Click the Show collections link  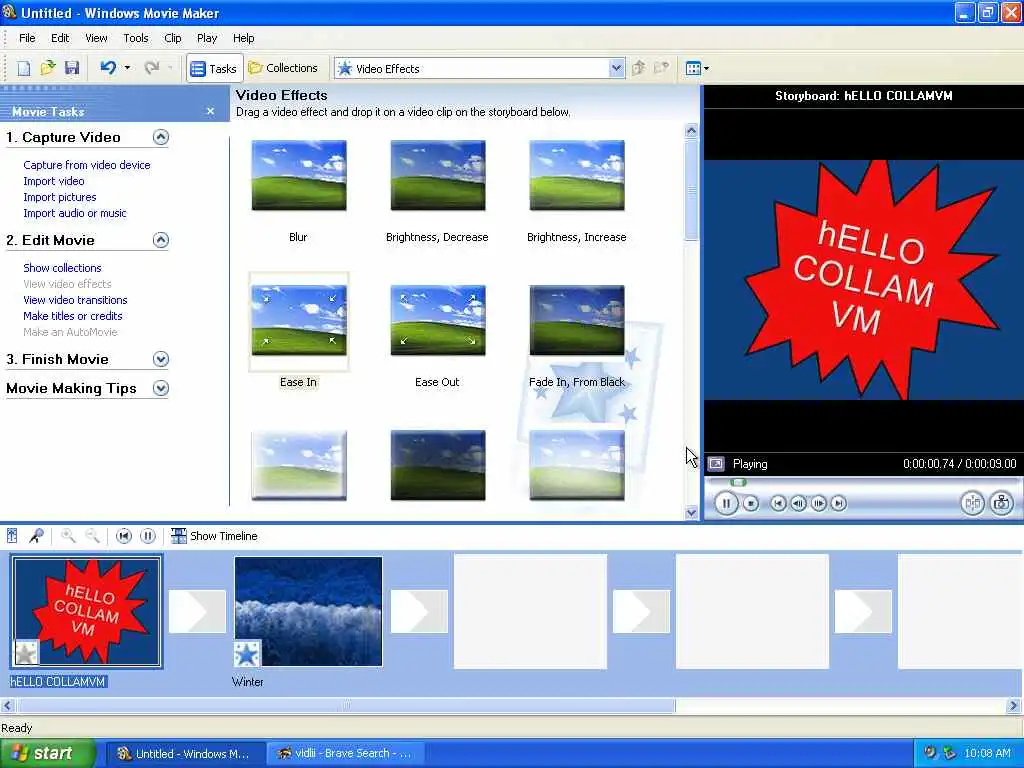click(x=62, y=268)
